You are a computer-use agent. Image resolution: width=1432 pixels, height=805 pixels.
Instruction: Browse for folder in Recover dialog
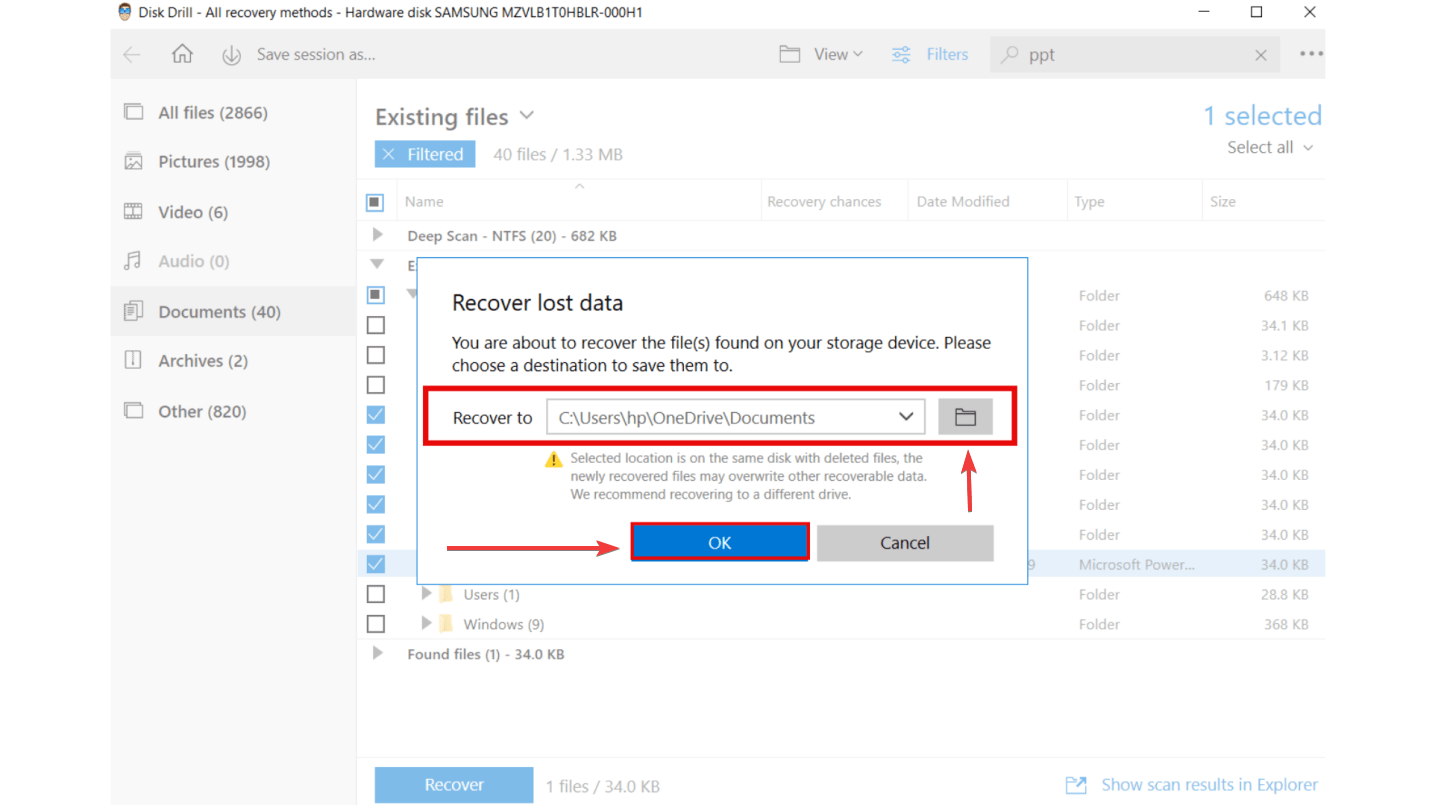964,417
